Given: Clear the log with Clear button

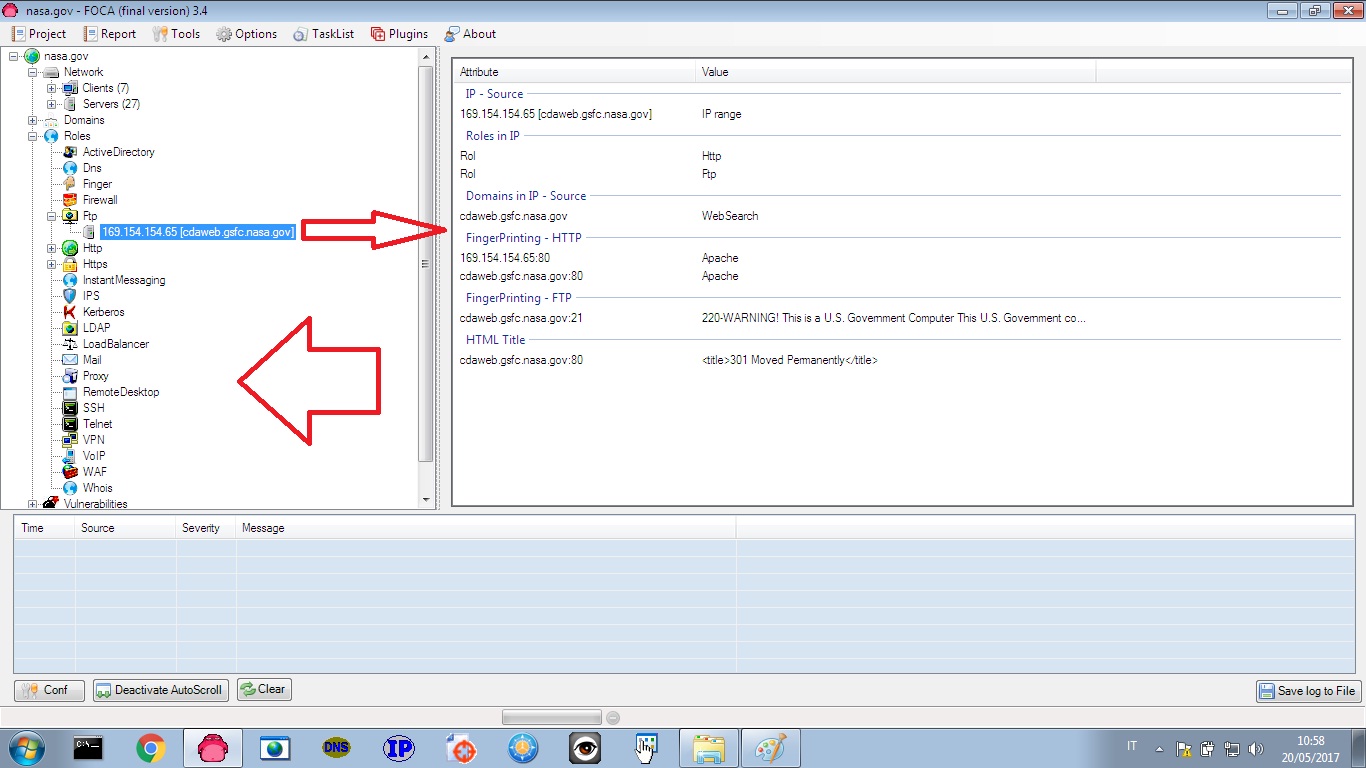Looking at the screenshot, I should coord(264,689).
